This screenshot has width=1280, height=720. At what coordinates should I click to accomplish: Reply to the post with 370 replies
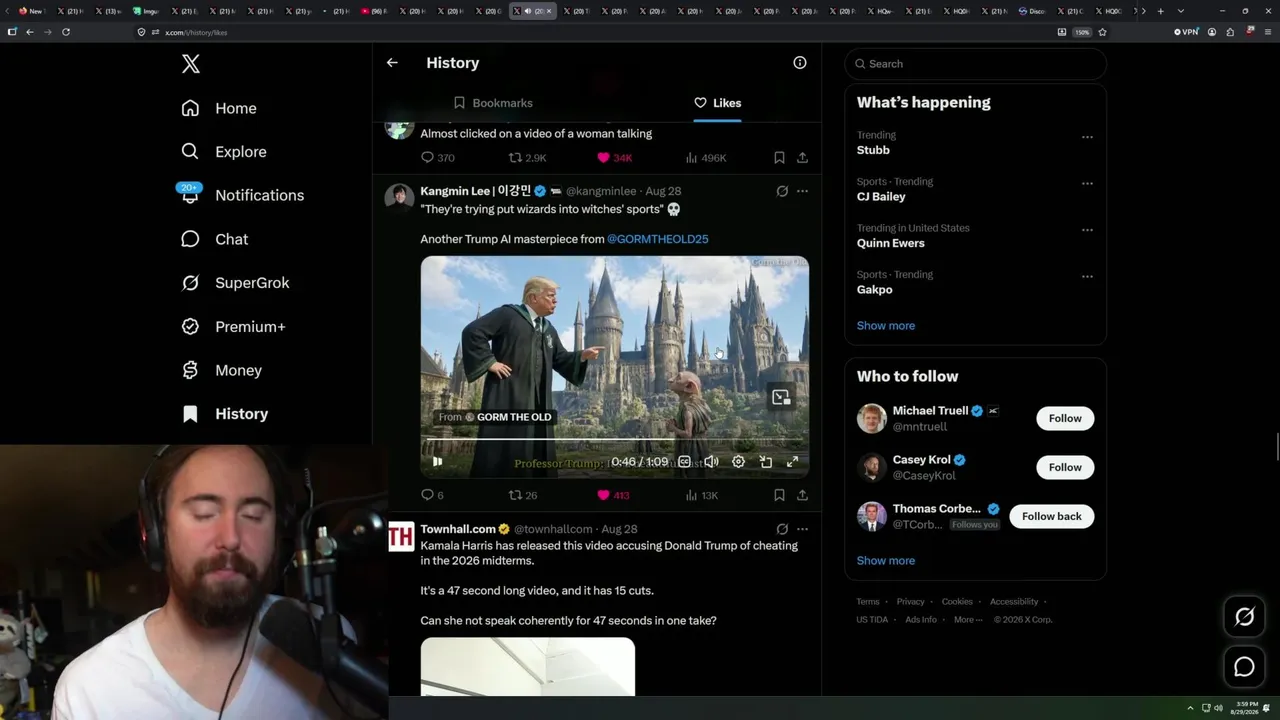(x=438, y=158)
